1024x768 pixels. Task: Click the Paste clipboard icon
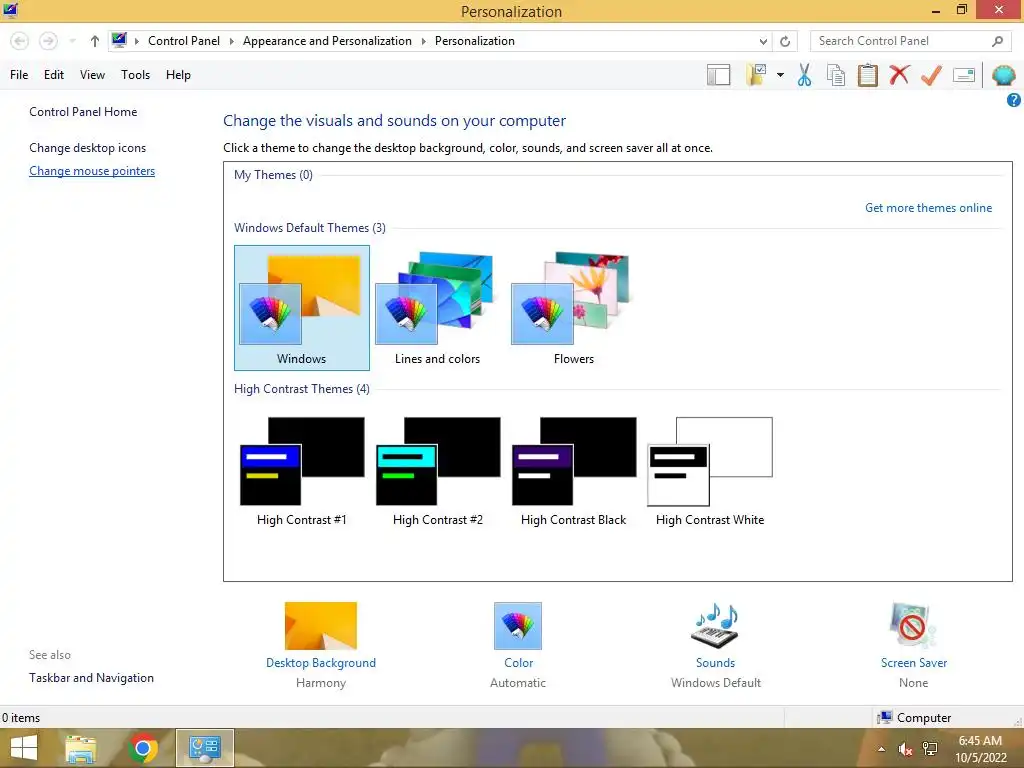tap(867, 75)
